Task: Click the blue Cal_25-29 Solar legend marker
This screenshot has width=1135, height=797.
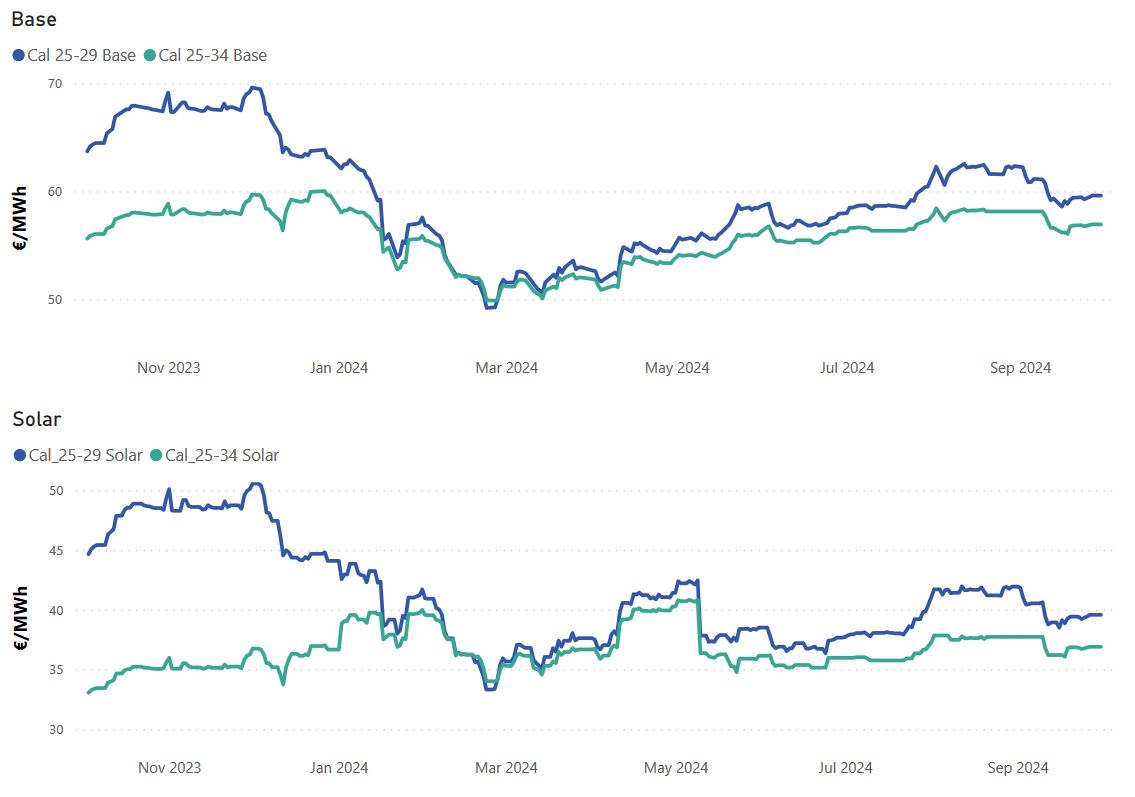Action: (x=19, y=456)
